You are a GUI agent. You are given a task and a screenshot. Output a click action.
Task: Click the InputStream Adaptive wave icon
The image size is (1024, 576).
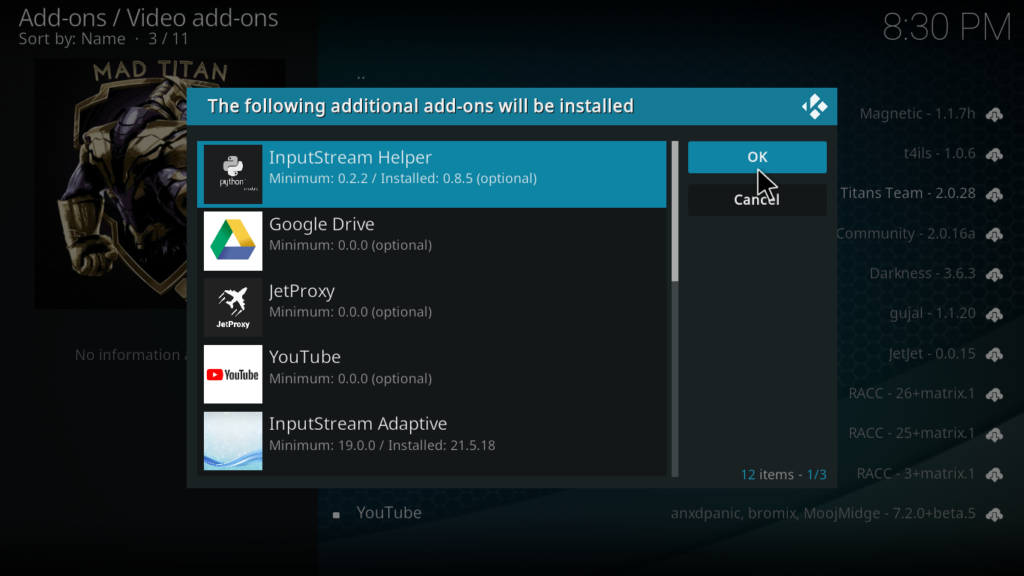233,440
